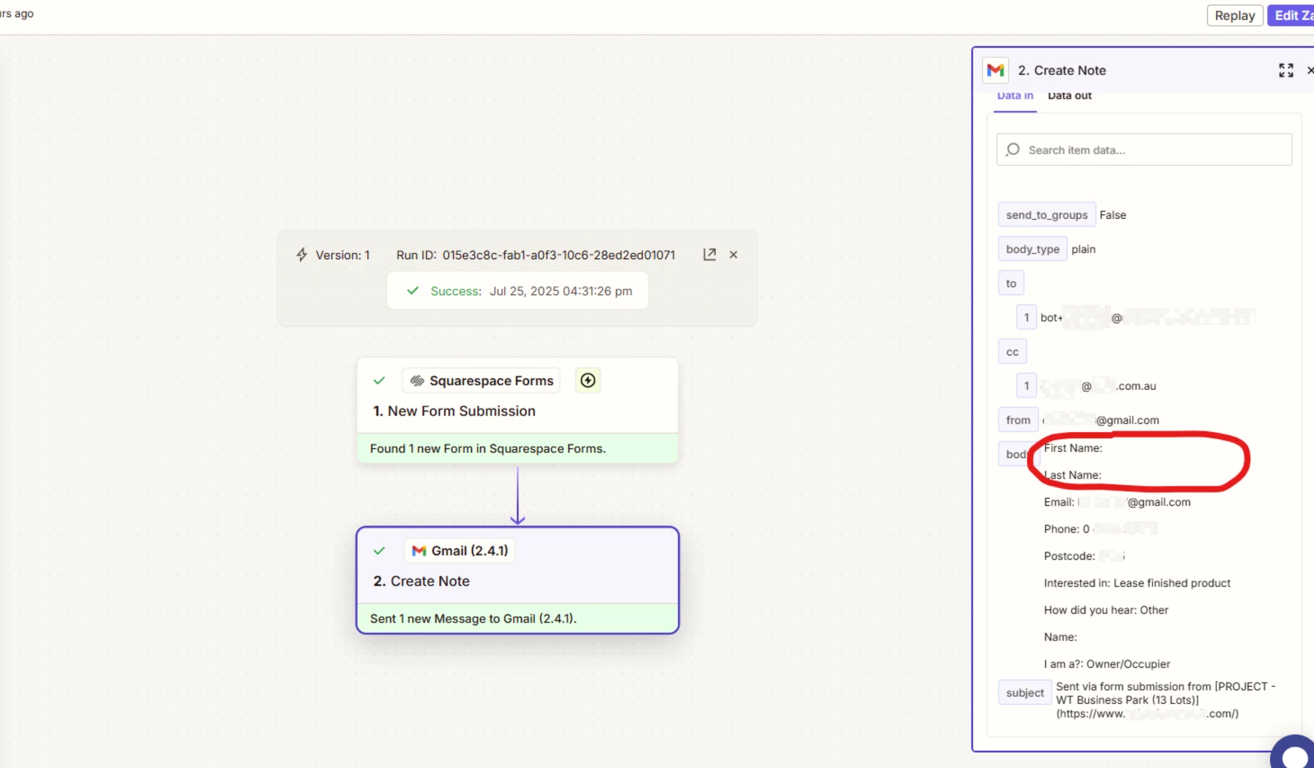1314x768 pixels.
Task: Click the lightning bolt version icon
Action: point(302,255)
